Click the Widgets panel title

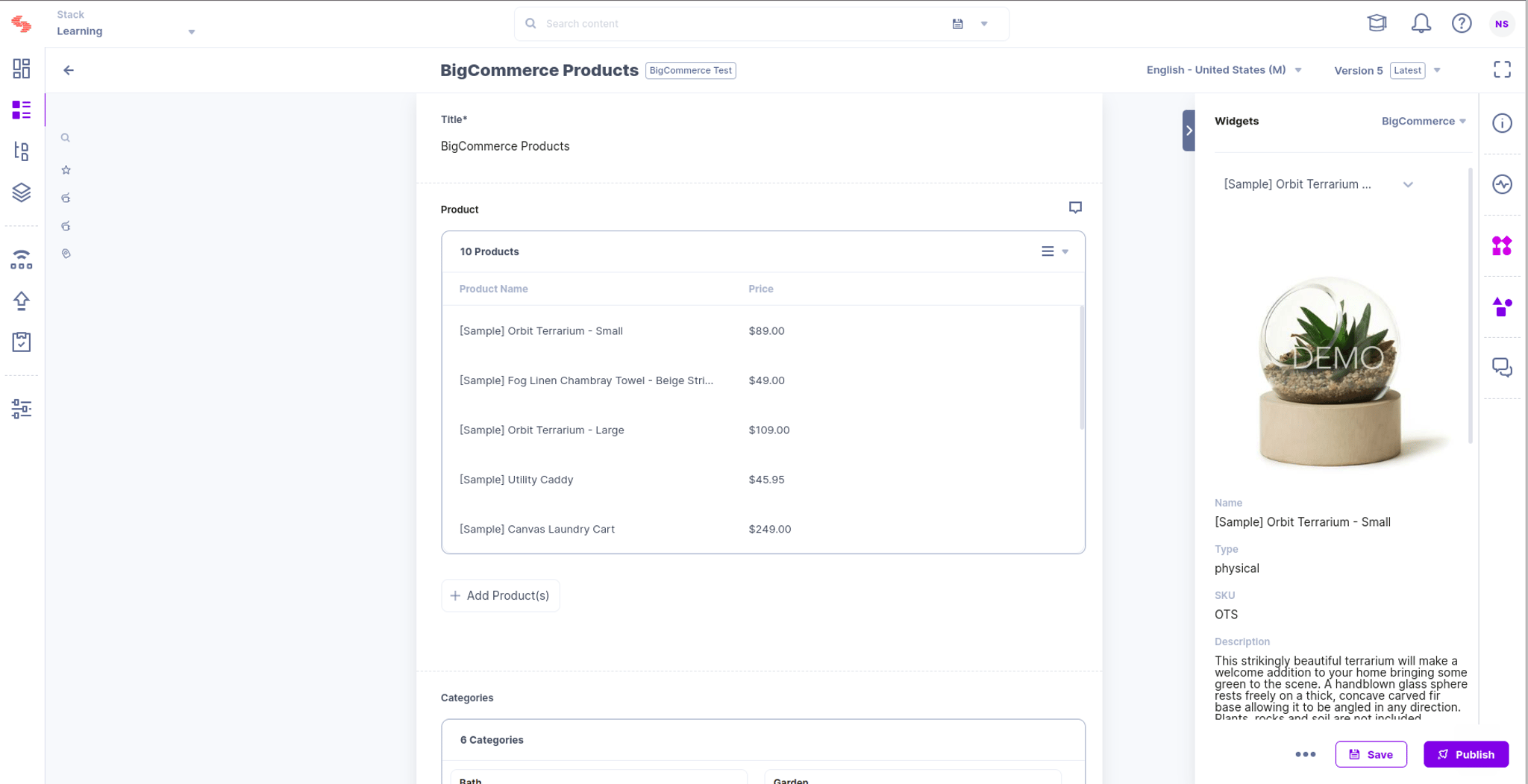pyautogui.click(x=1236, y=121)
